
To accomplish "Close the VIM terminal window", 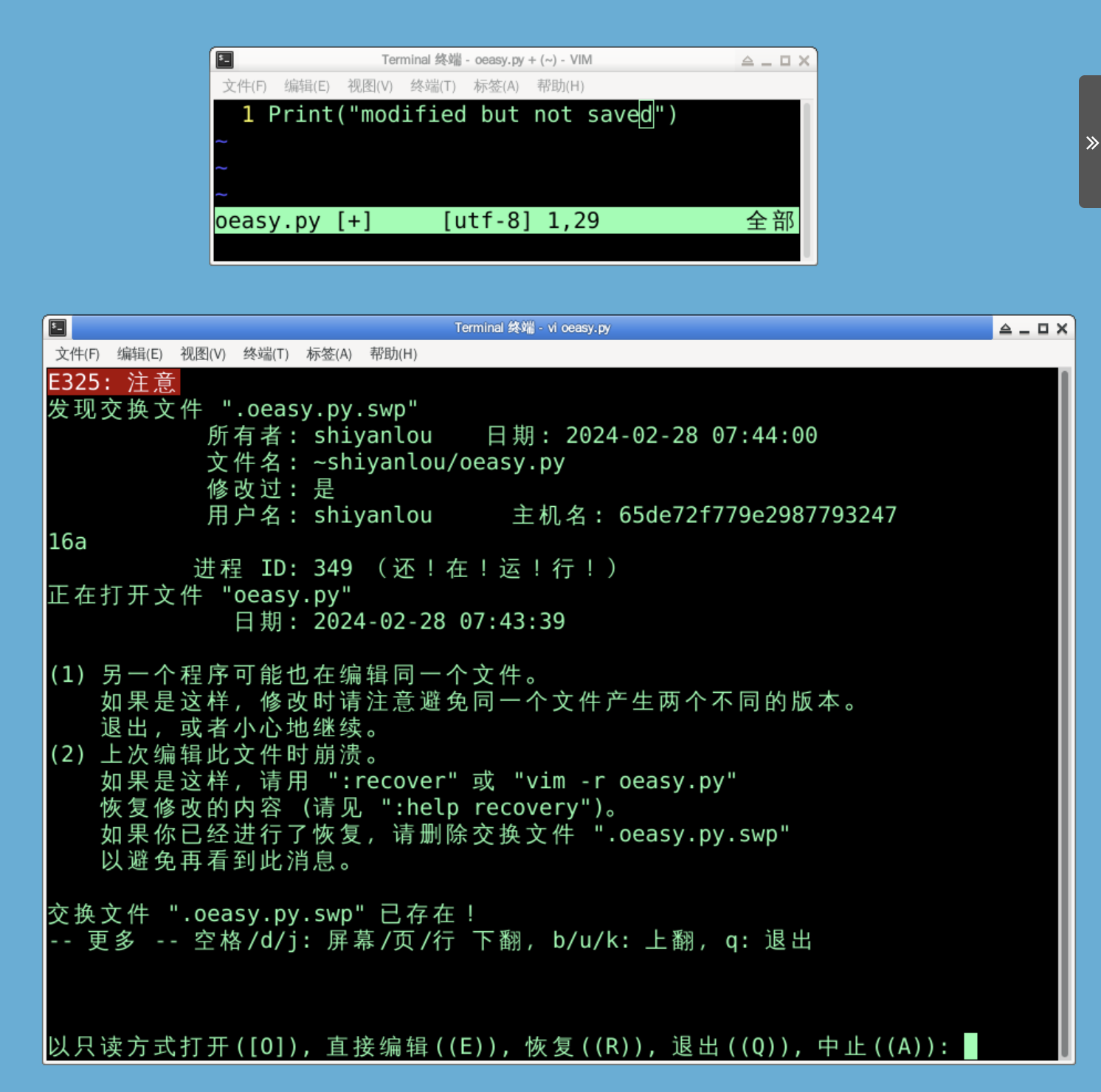I will click(804, 61).
